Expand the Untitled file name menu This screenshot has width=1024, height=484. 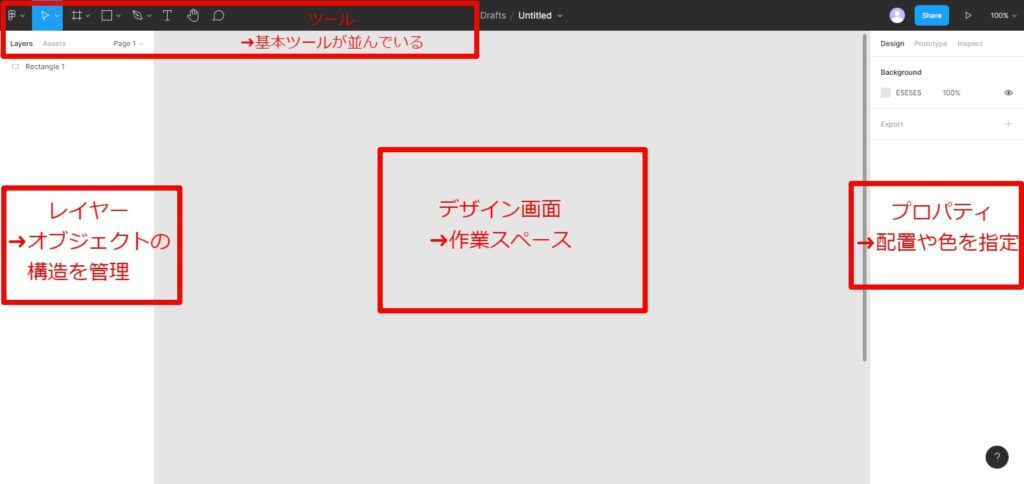[x=540, y=15]
